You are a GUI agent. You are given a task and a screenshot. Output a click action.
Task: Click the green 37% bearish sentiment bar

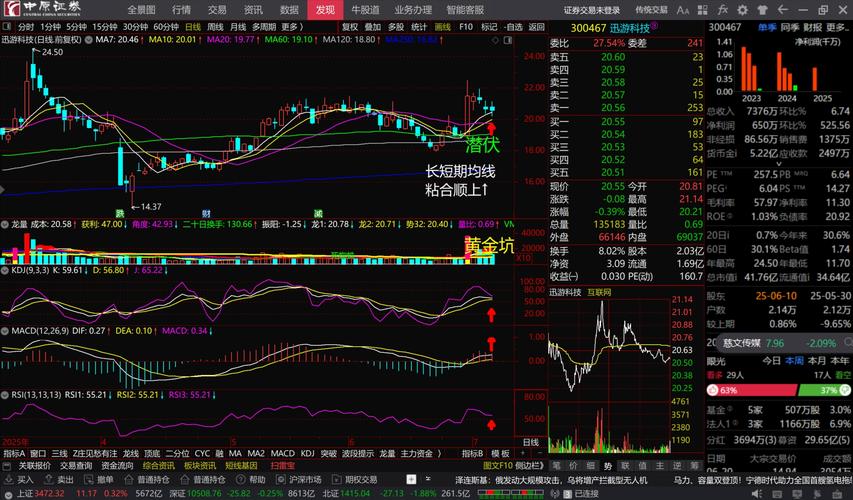click(x=824, y=390)
